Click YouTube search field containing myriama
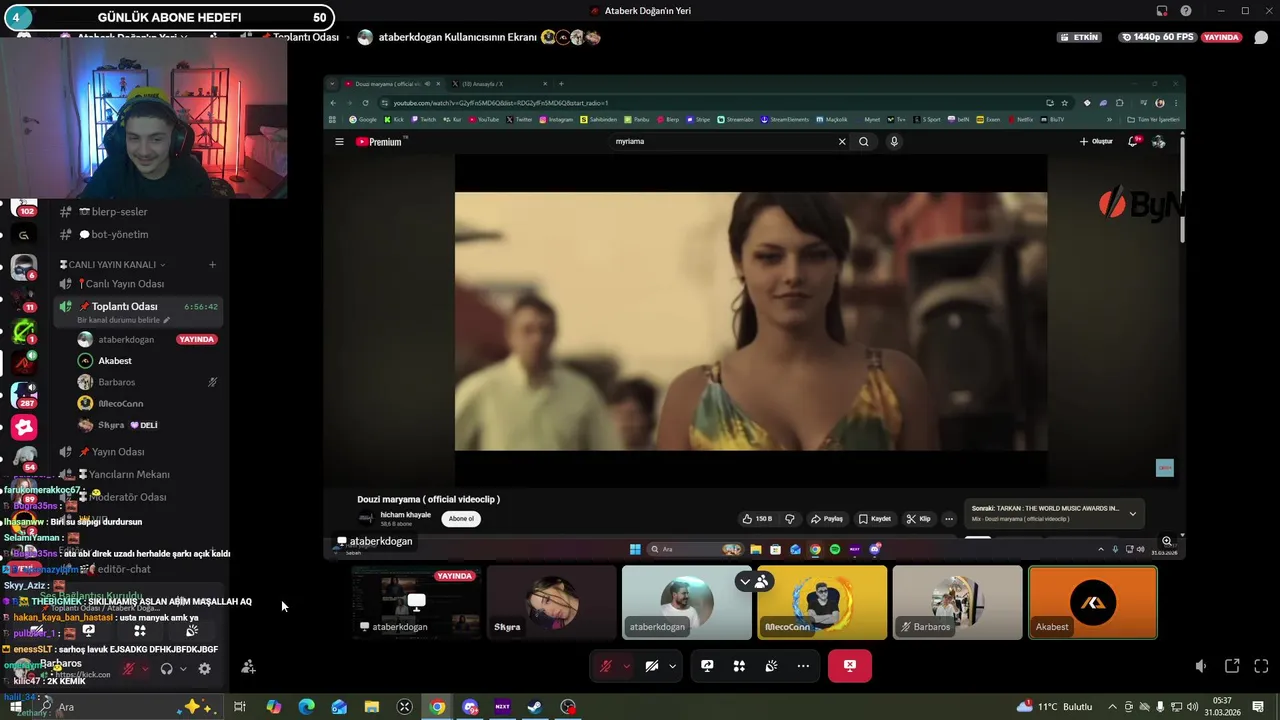 tap(724, 142)
